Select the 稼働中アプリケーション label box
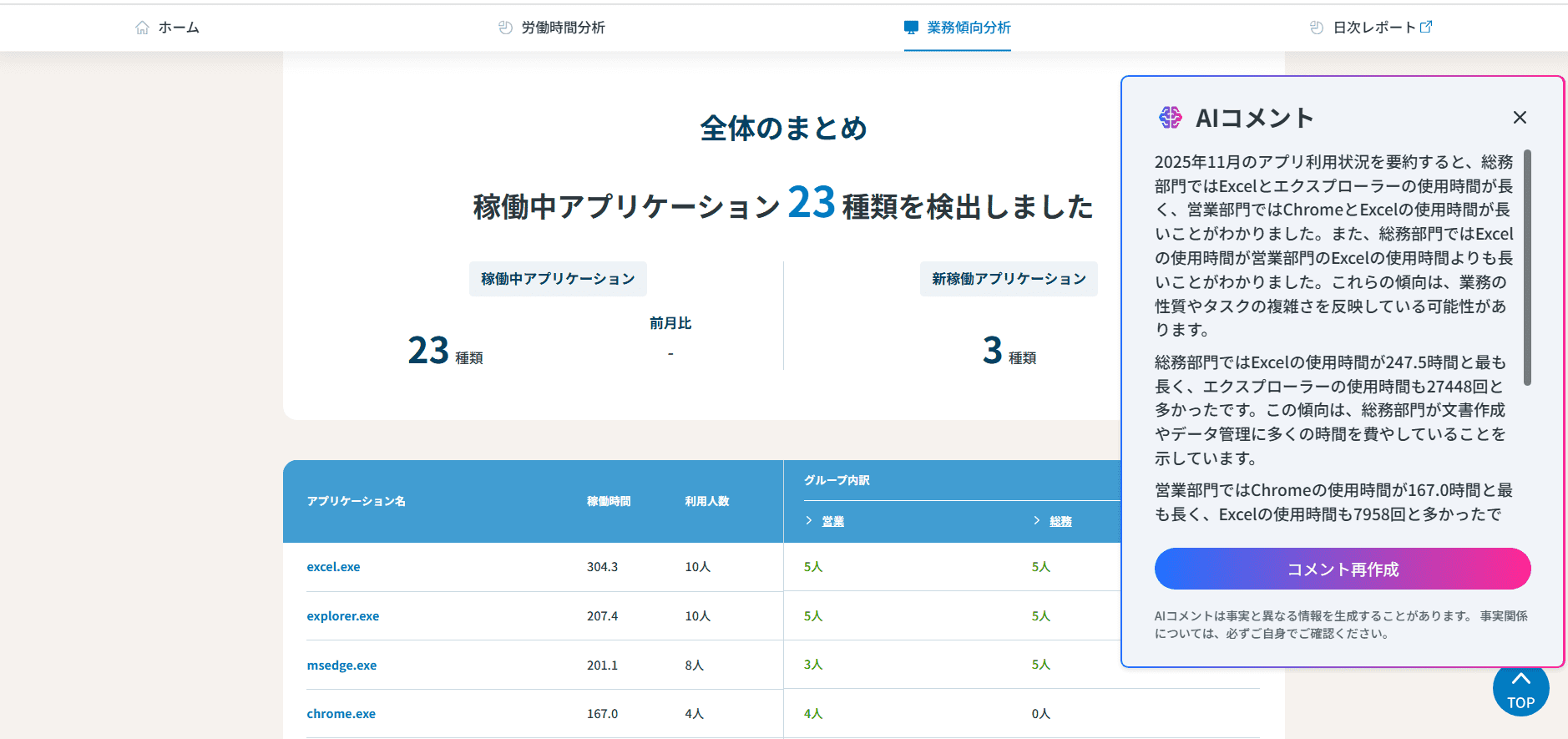This screenshot has height=739, width=1568. pos(558,279)
